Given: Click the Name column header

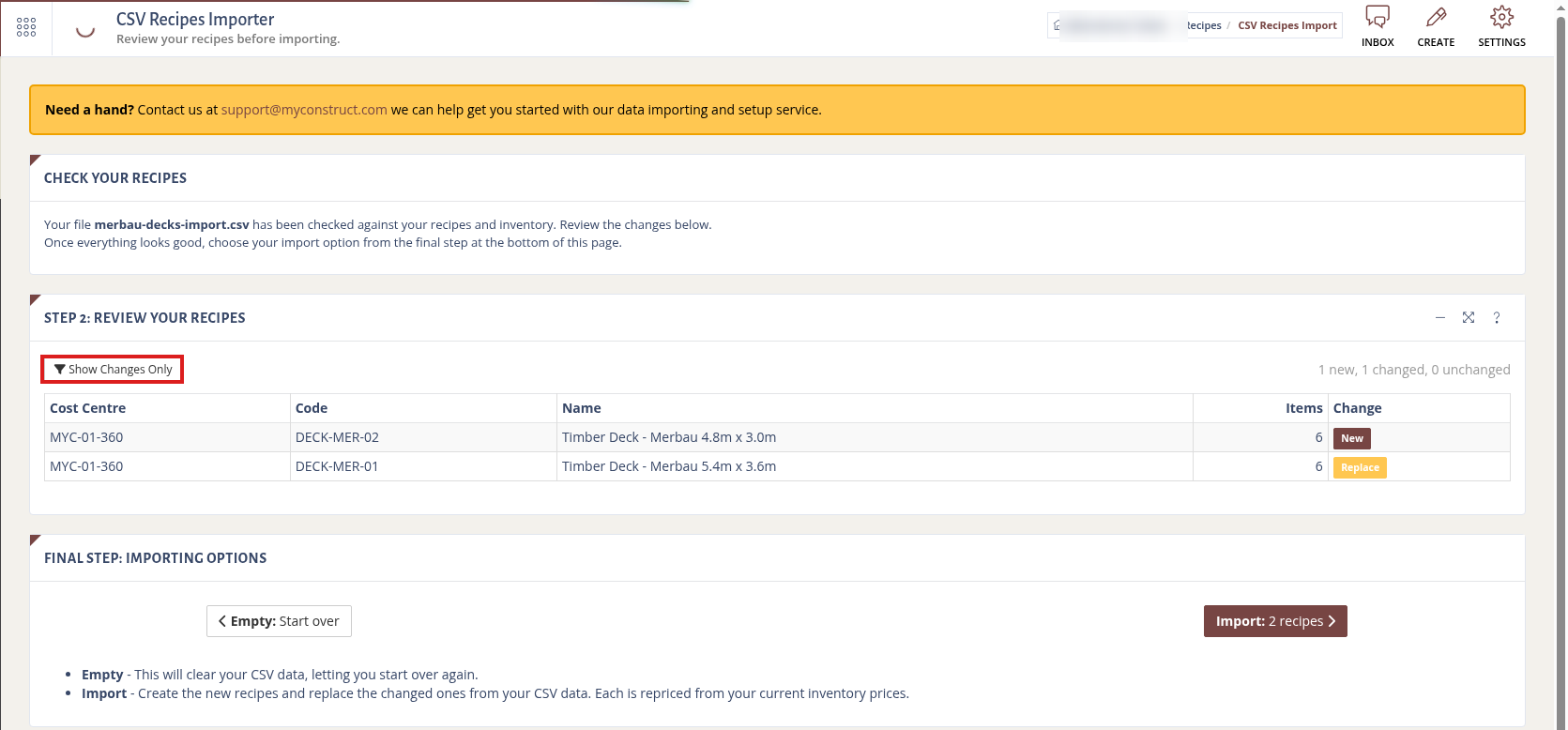Looking at the screenshot, I should (x=875, y=408).
